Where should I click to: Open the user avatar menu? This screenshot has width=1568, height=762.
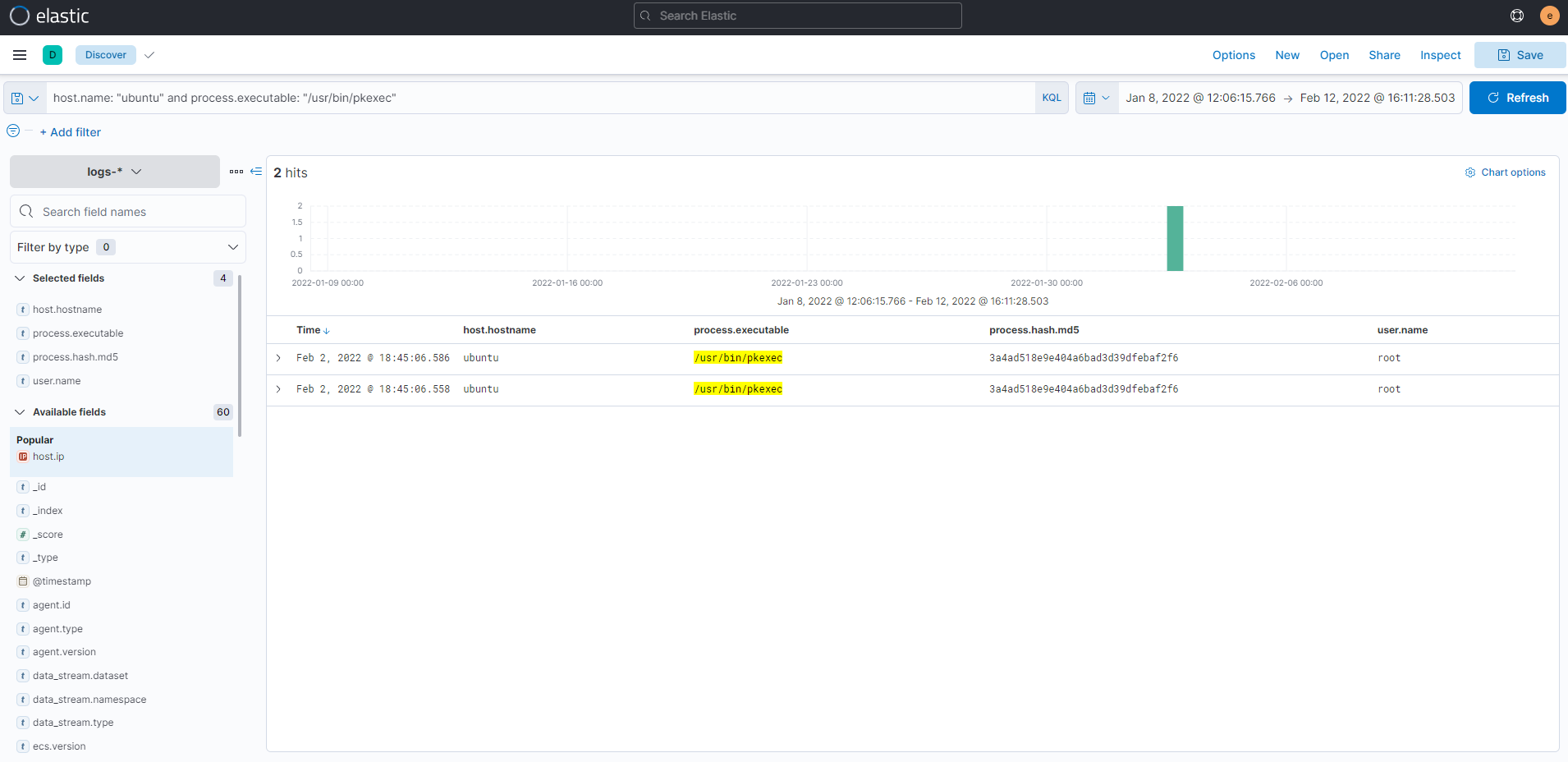point(1549,16)
